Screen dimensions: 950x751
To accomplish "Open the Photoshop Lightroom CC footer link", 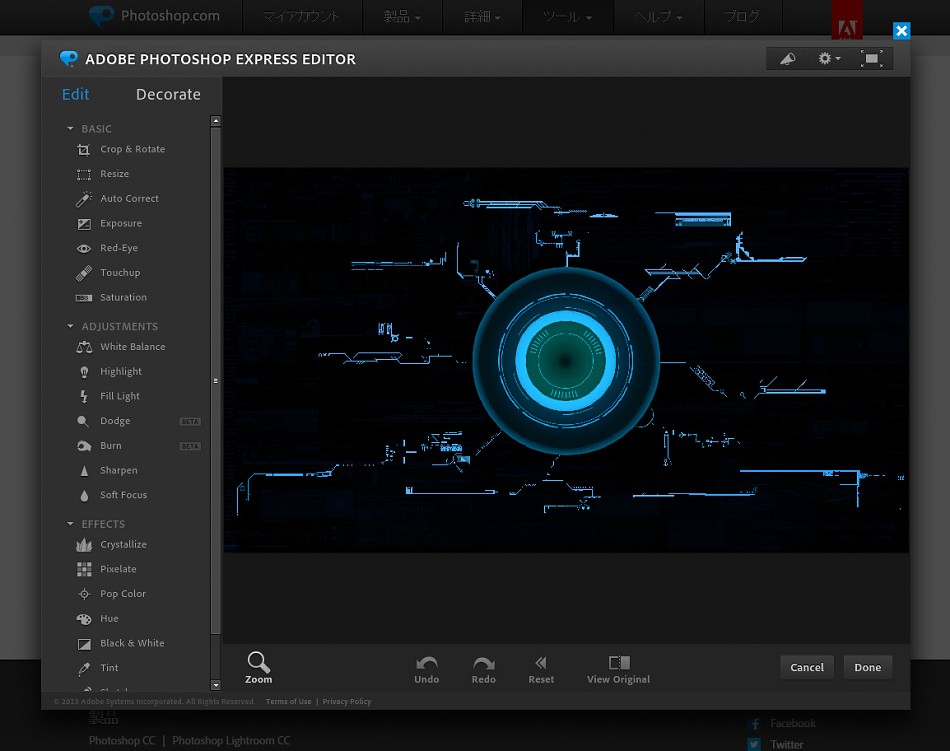I will pos(231,741).
